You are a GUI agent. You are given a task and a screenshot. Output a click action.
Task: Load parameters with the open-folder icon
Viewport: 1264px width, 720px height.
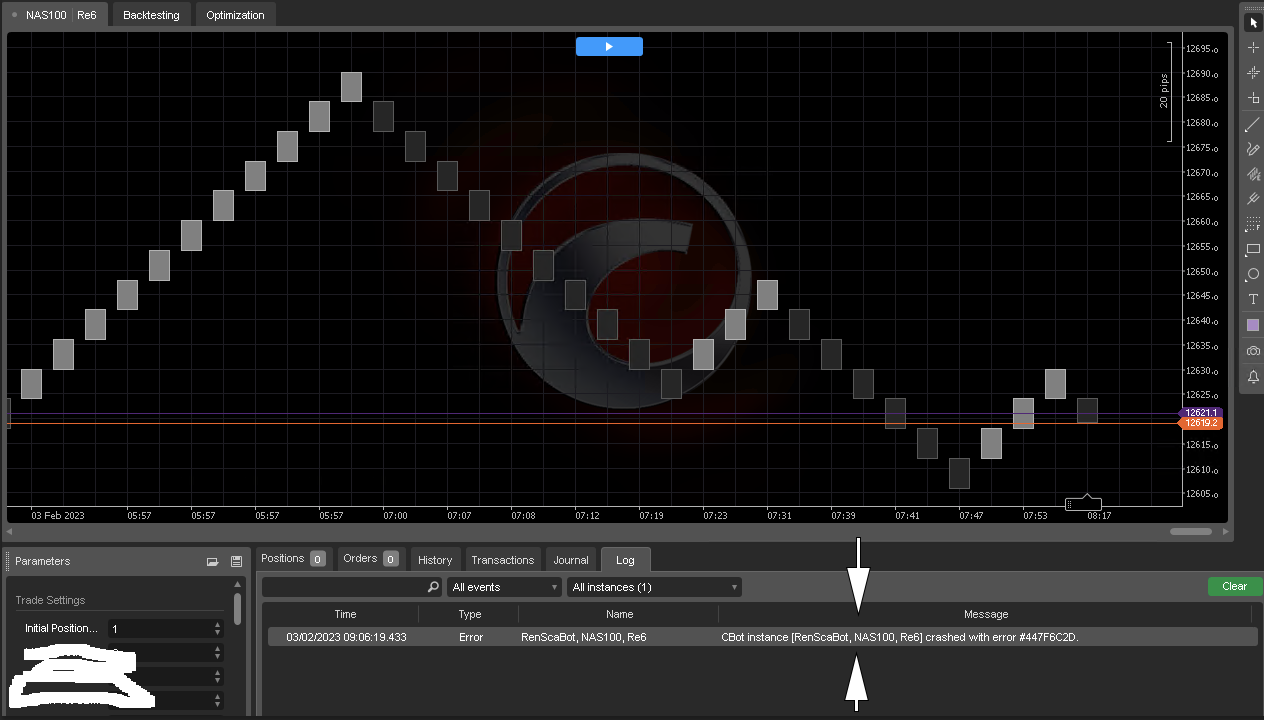click(212, 562)
